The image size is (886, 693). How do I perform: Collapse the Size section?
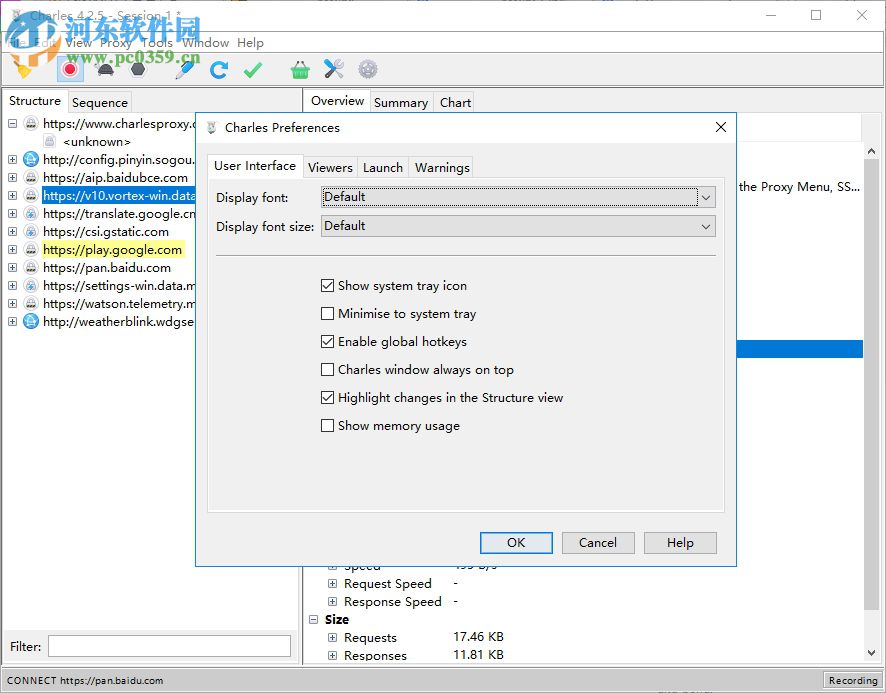[x=314, y=620]
